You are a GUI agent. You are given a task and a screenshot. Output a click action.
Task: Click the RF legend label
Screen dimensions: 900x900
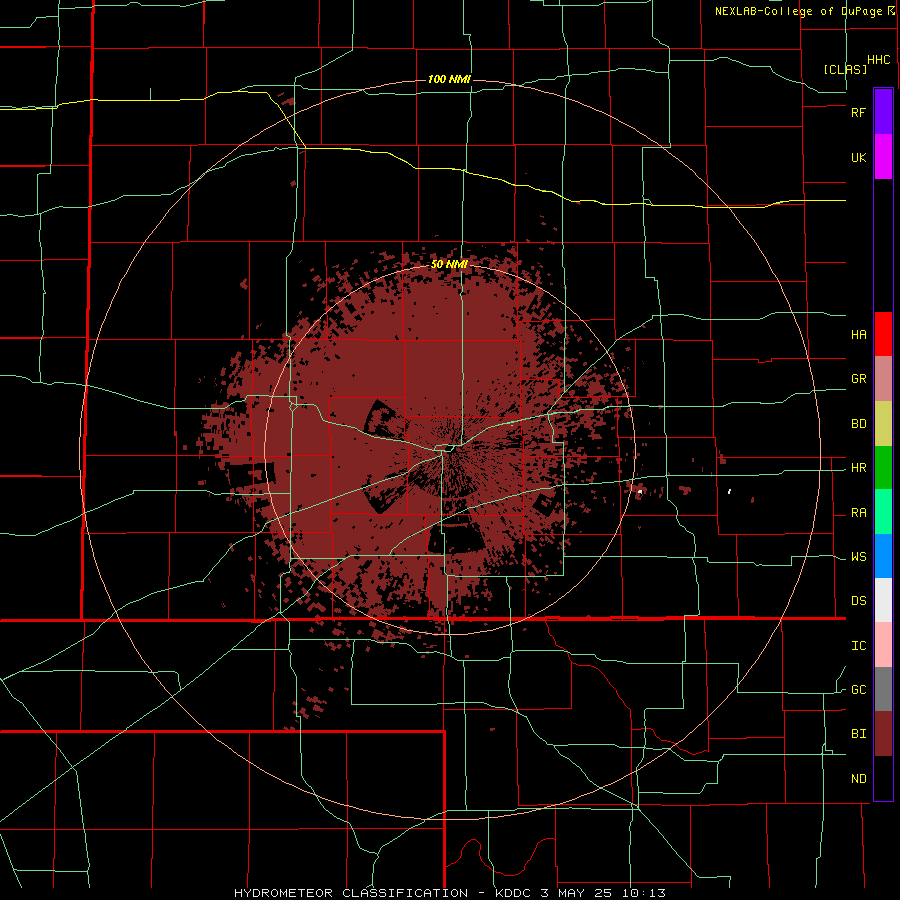pos(859,112)
